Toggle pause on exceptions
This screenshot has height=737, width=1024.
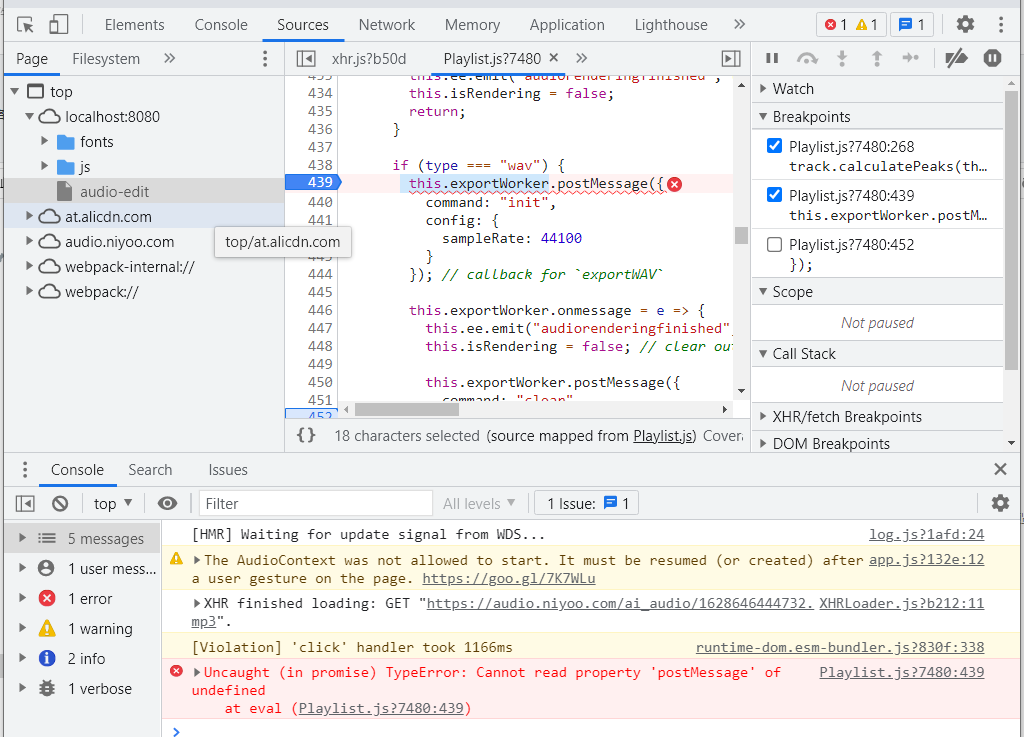992,58
